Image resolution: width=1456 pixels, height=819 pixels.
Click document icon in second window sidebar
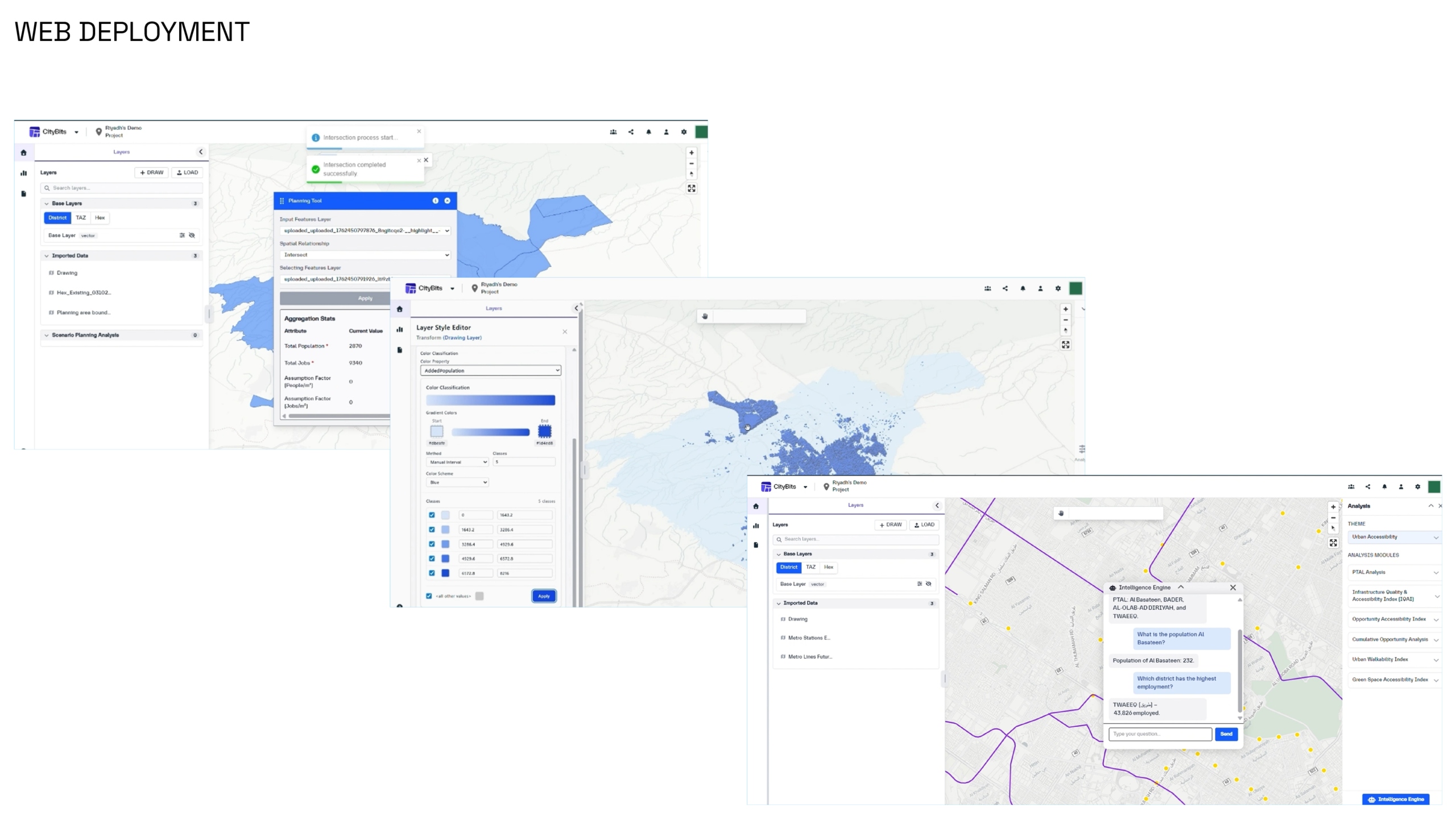coord(400,350)
